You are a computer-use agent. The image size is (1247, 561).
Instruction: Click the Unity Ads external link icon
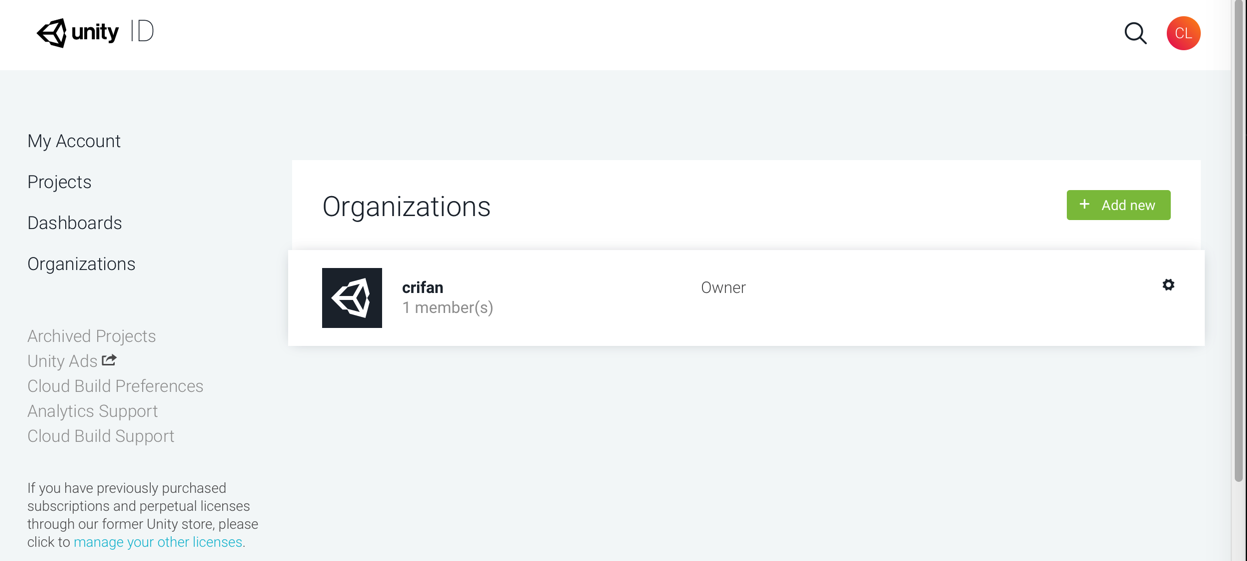click(109, 360)
